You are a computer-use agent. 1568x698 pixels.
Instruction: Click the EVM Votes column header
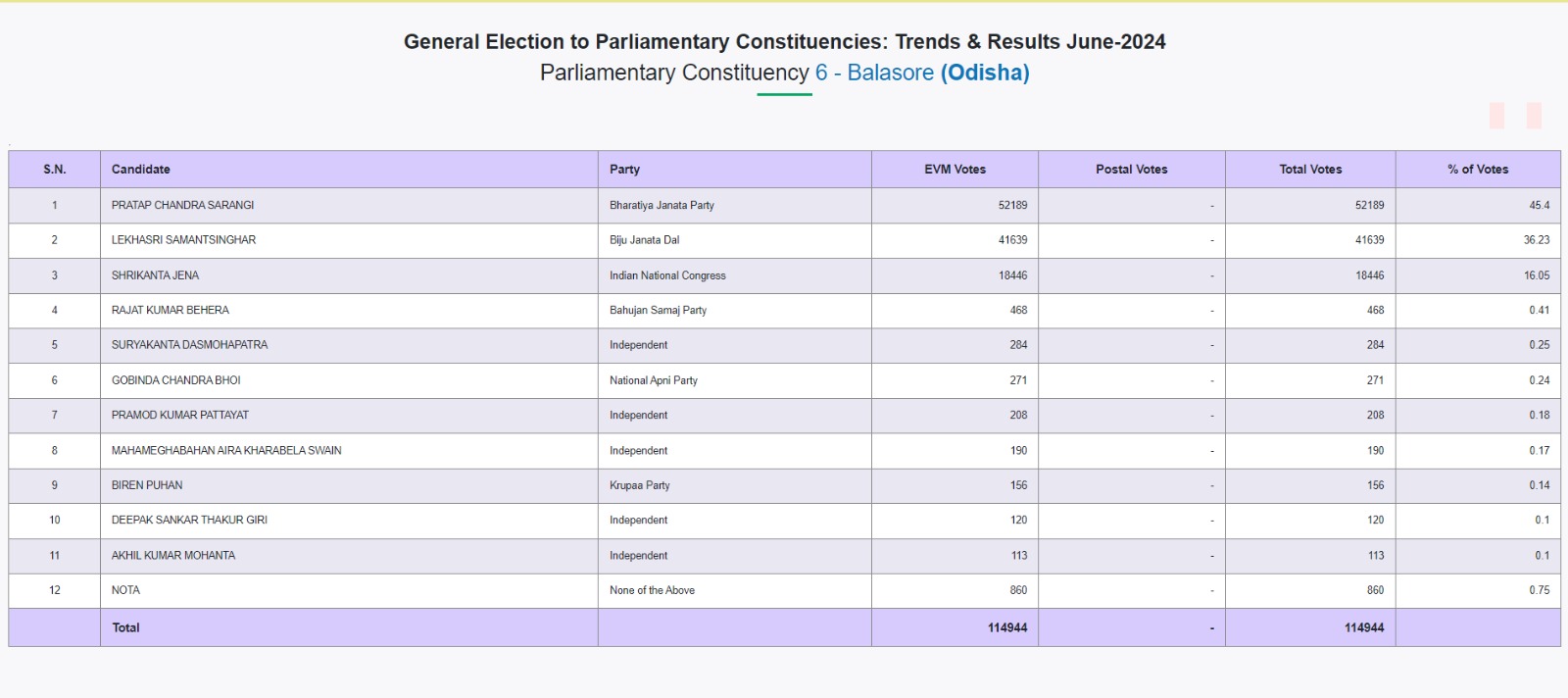coord(955,170)
